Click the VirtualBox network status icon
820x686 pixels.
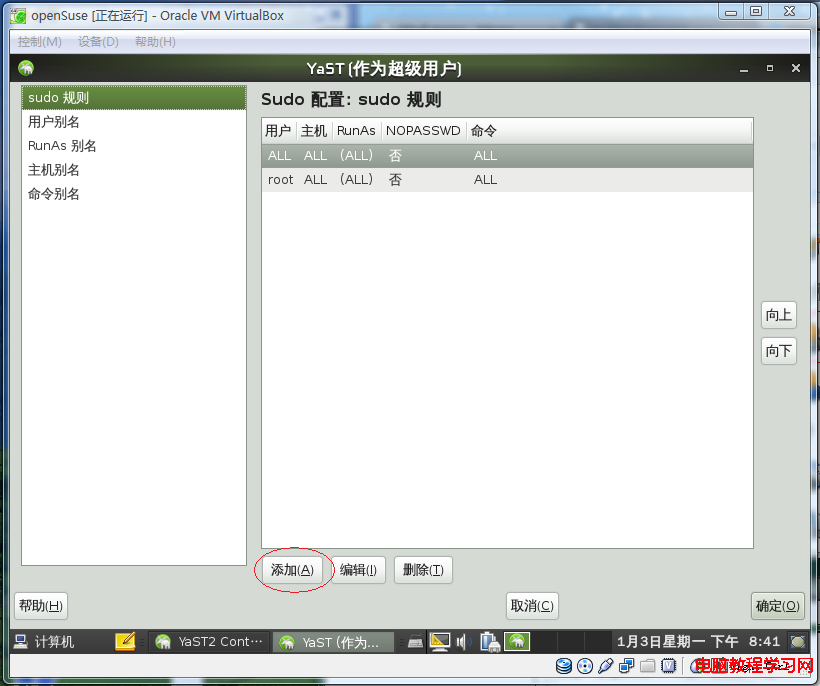(627, 666)
